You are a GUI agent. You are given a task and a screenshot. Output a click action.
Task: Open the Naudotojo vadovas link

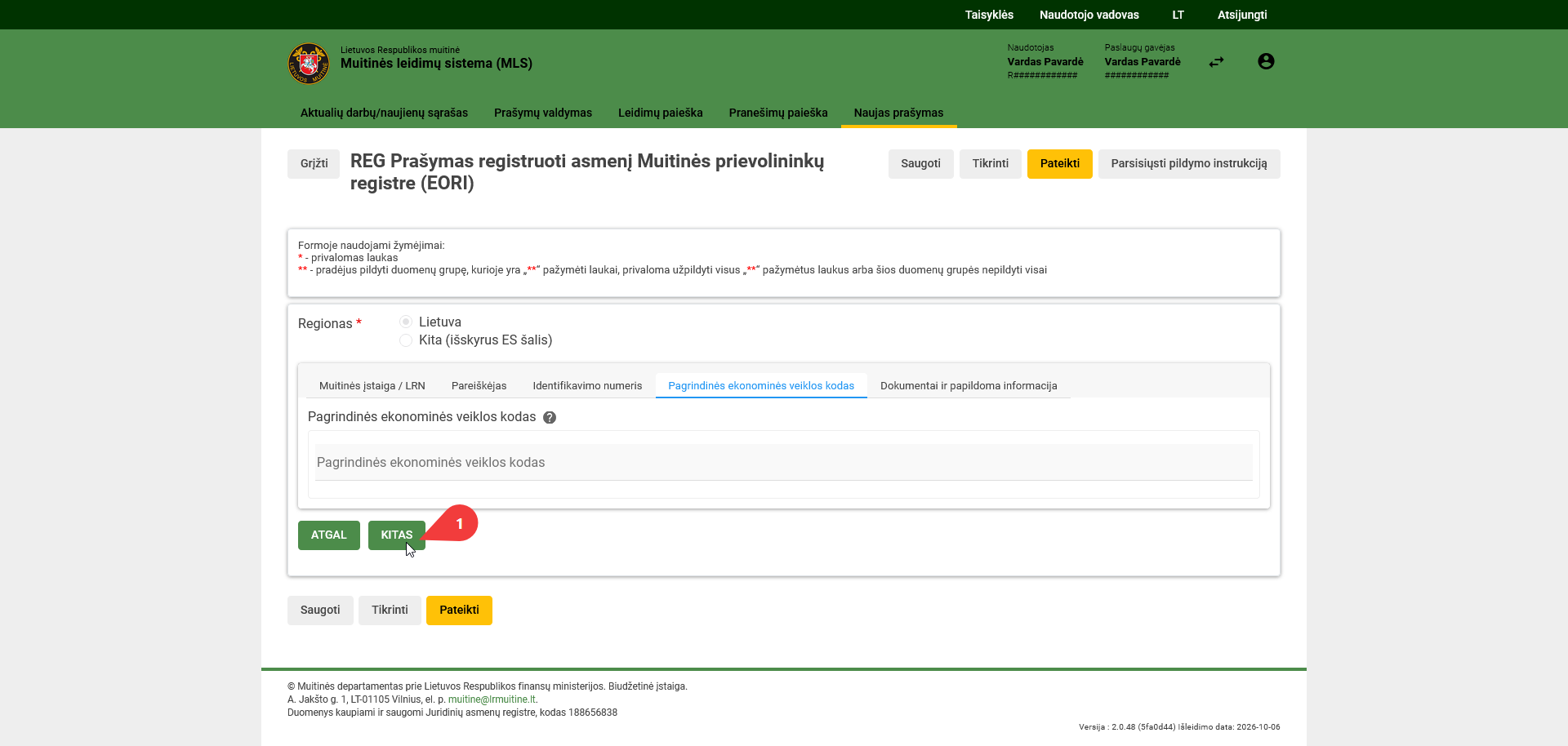(x=1089, y=15)
